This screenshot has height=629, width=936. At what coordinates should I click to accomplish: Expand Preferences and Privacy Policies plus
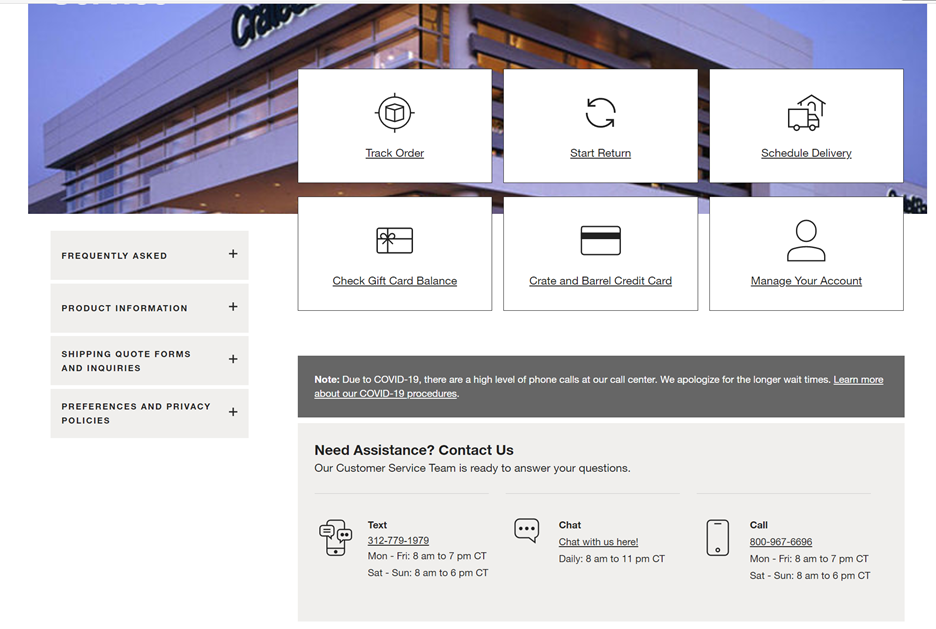pyautogui.click(x=233, y=412)
